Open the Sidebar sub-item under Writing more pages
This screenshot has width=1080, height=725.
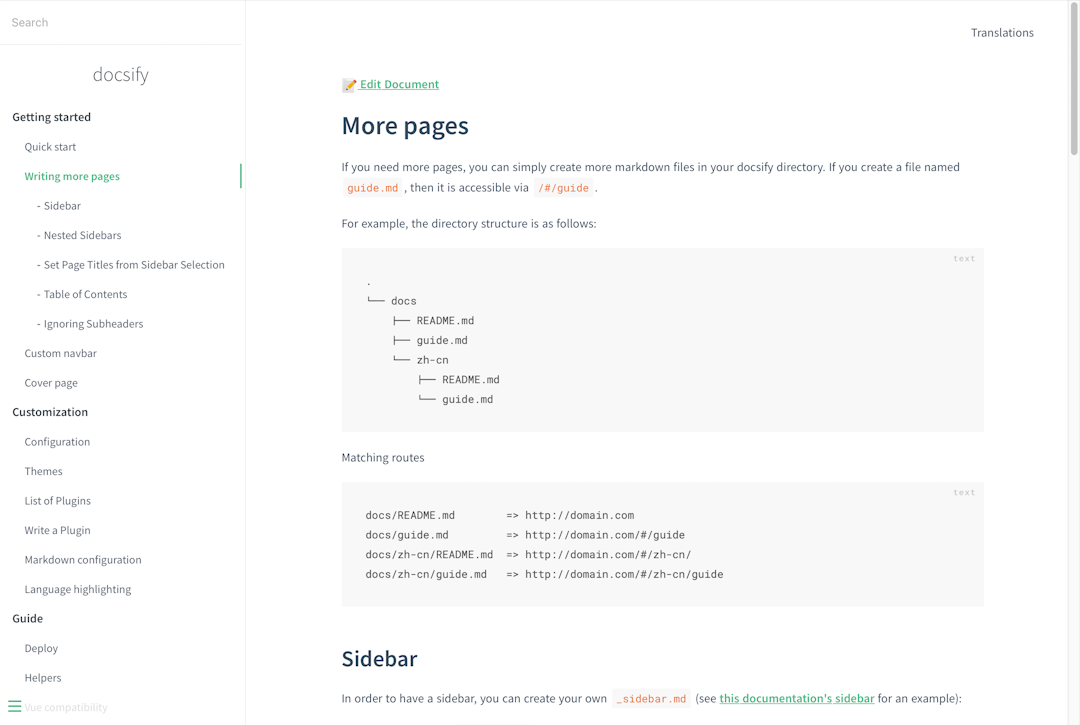[x=60, y=205]
